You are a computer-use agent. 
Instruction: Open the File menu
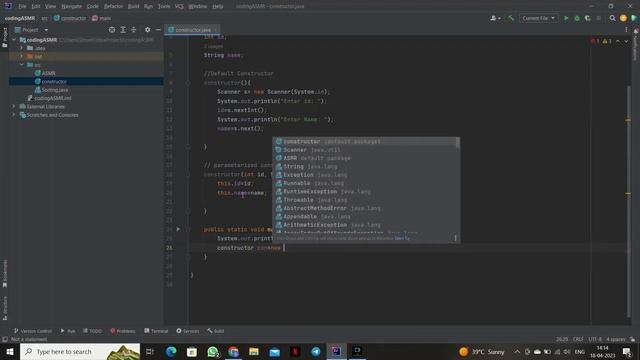22,7
